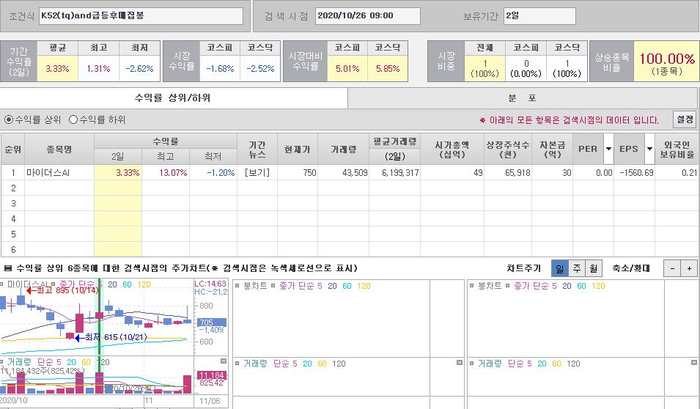Click the square marker before the 마이더스AI chart title
Image resolution: width=700 pixels, height=409 pixels.
pyautogui.click(x=2, y=284)
